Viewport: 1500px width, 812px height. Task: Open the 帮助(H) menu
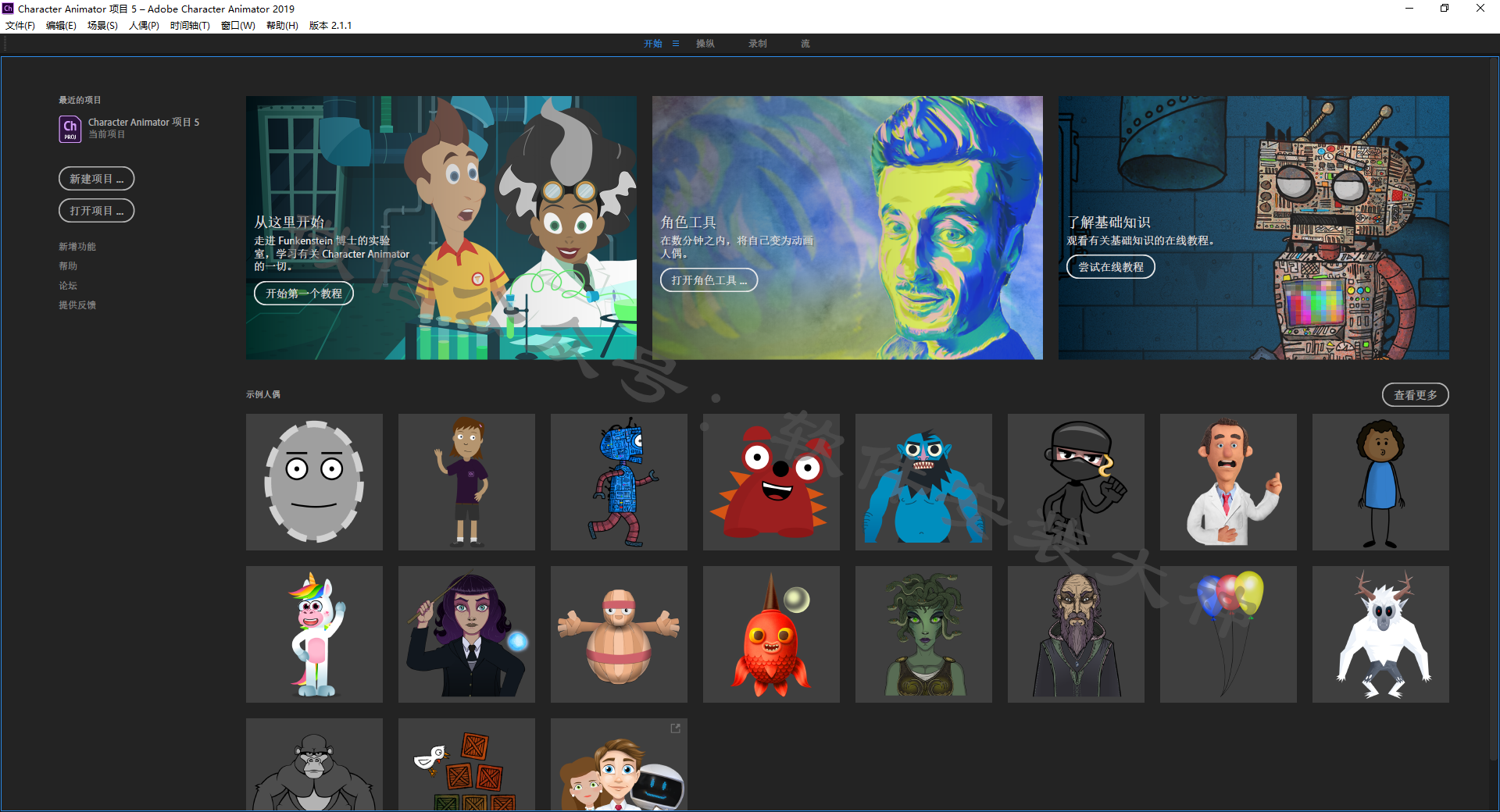(282, 25)
